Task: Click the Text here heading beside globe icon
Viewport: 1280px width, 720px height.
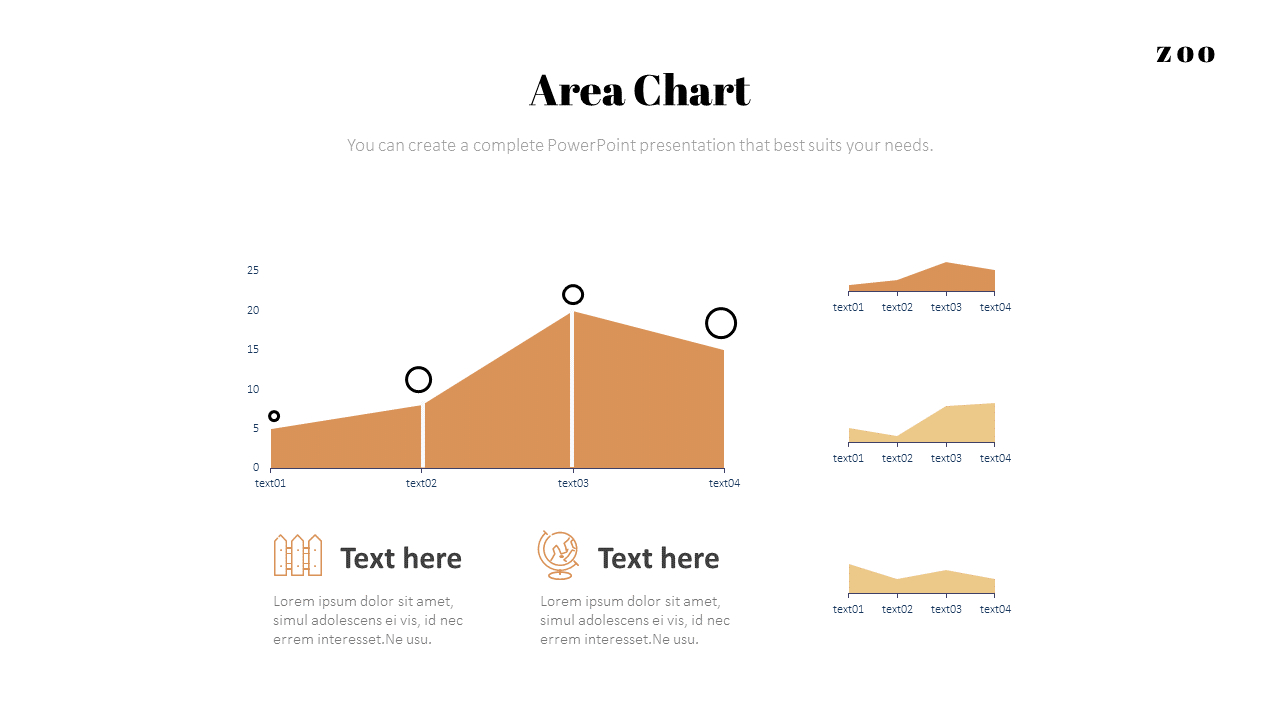Action: point(658,558)
